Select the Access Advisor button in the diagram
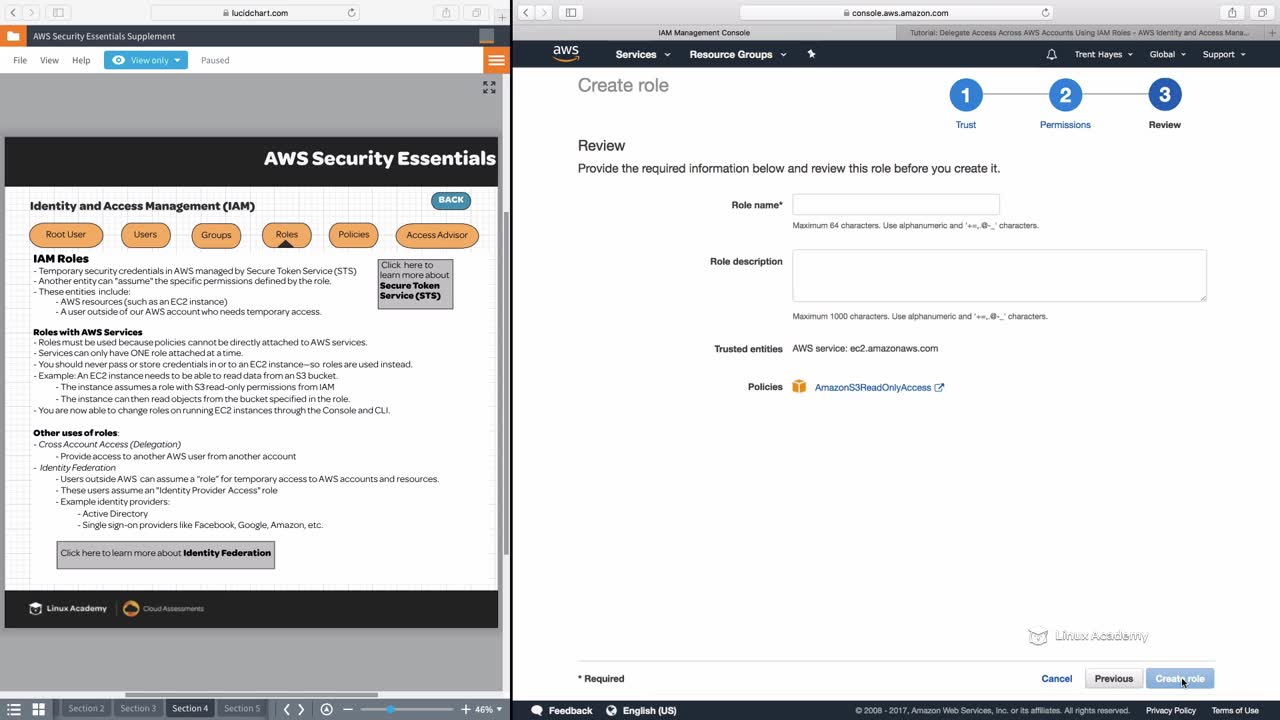 [x=437, y=235]
